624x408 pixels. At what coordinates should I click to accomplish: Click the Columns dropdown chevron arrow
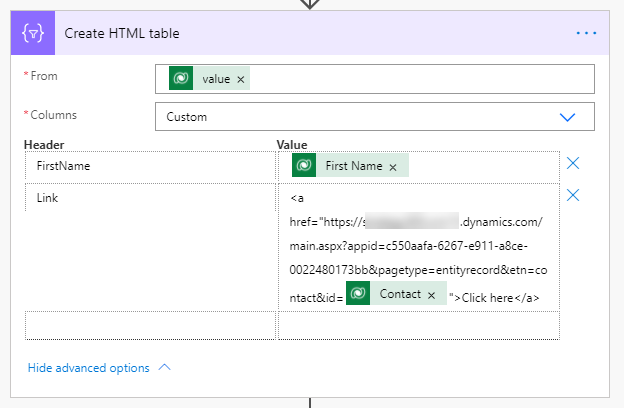coord(567,117)
